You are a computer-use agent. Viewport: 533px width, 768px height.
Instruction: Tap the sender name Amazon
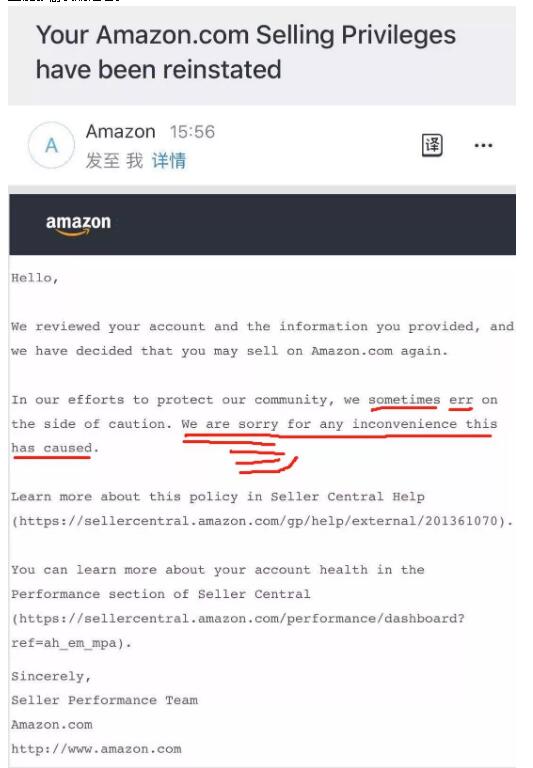(x=121, y=132)
